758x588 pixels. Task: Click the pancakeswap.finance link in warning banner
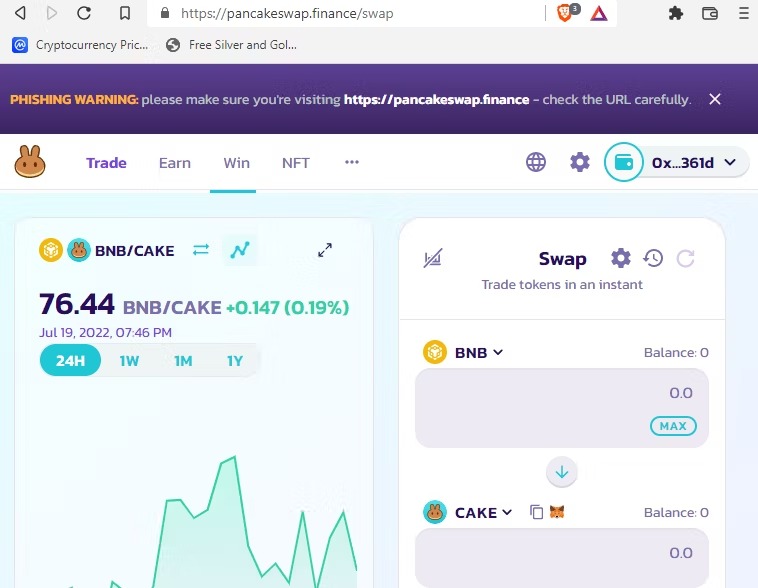(437, 100)
